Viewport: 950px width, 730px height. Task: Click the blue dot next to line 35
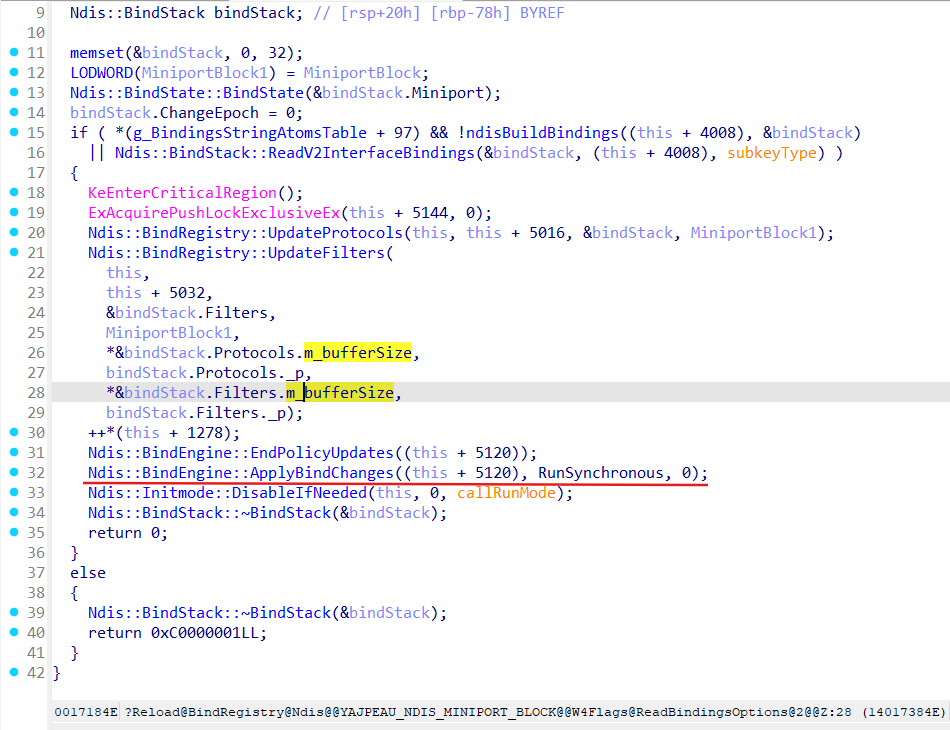[13, 533]
